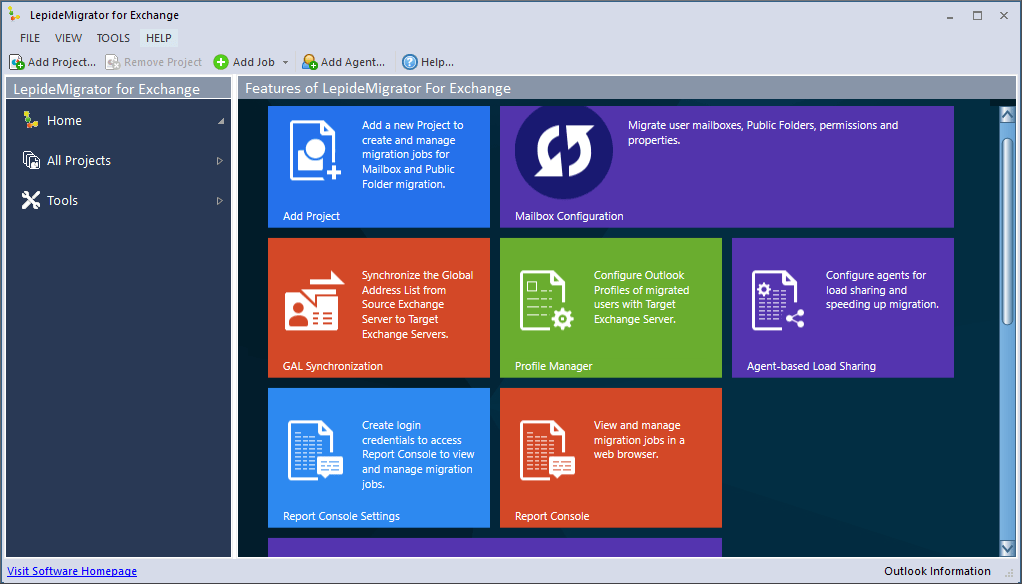Click the Tools wrench icon in sidebar
The height and width of the screenshot is (584, 1022).
(31, 200)
